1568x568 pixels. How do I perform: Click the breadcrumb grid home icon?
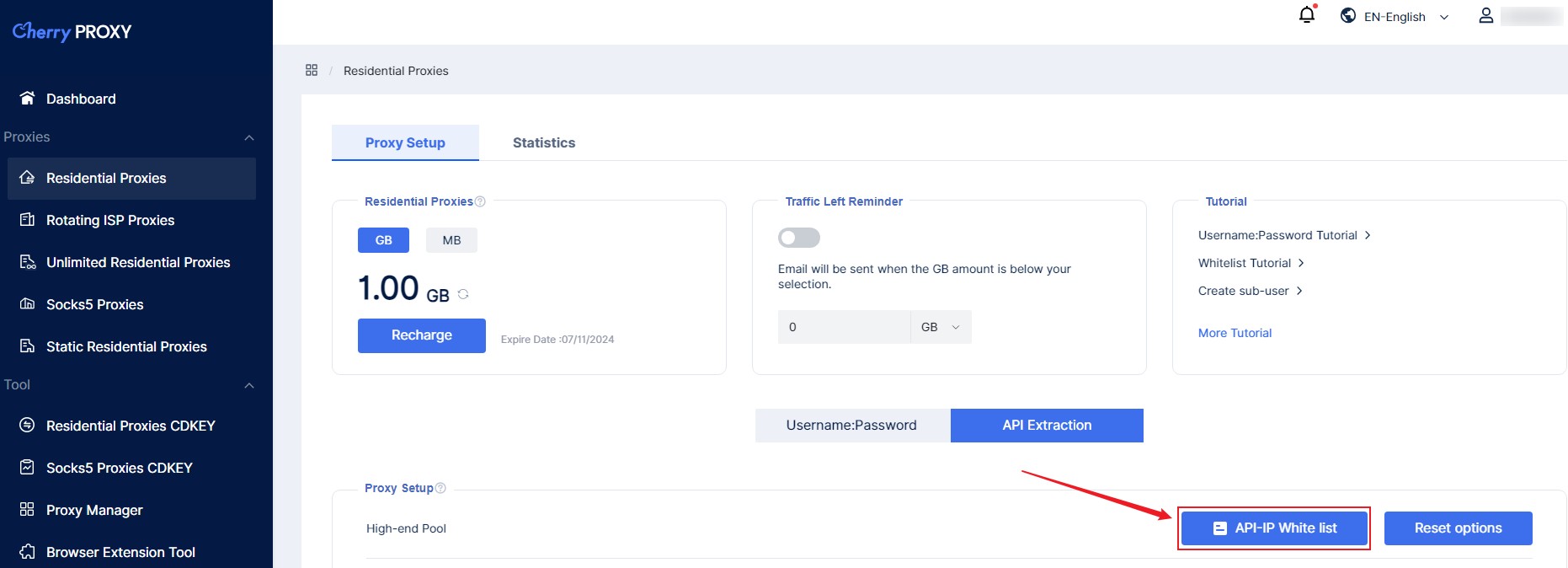(312, 70)
